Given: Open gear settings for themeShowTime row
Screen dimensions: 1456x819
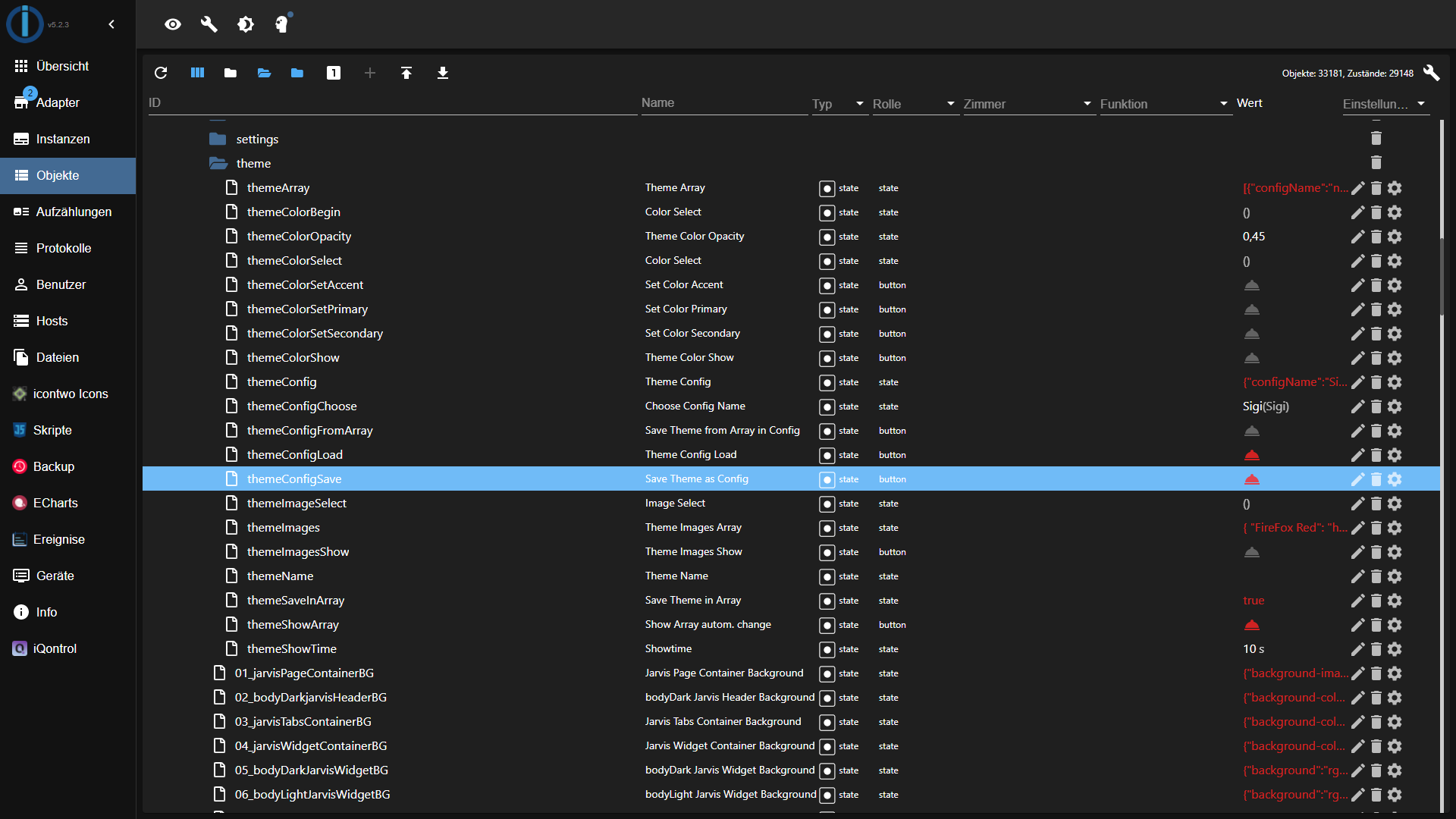Looking at the screenshot, I should point(1395,649).
